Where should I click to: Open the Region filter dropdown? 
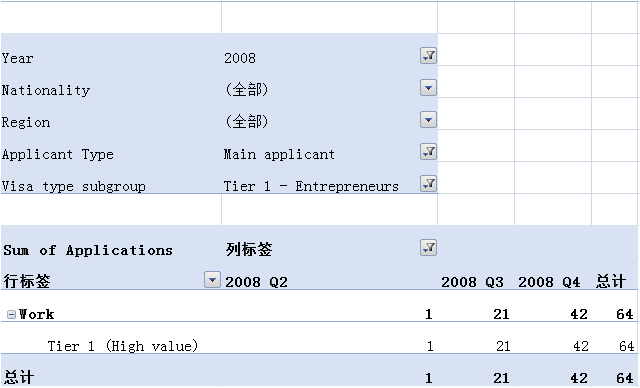pyautogui.click(x=428, y=120)
